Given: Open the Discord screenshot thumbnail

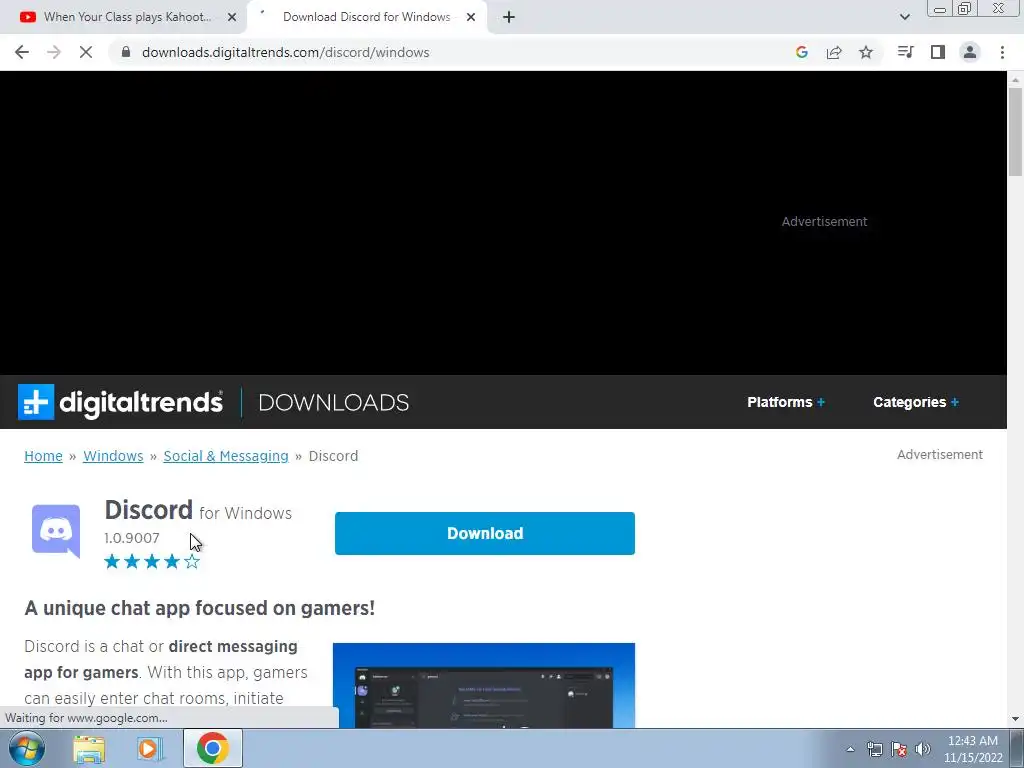Looking at the screenshot, I should (484, 685).
